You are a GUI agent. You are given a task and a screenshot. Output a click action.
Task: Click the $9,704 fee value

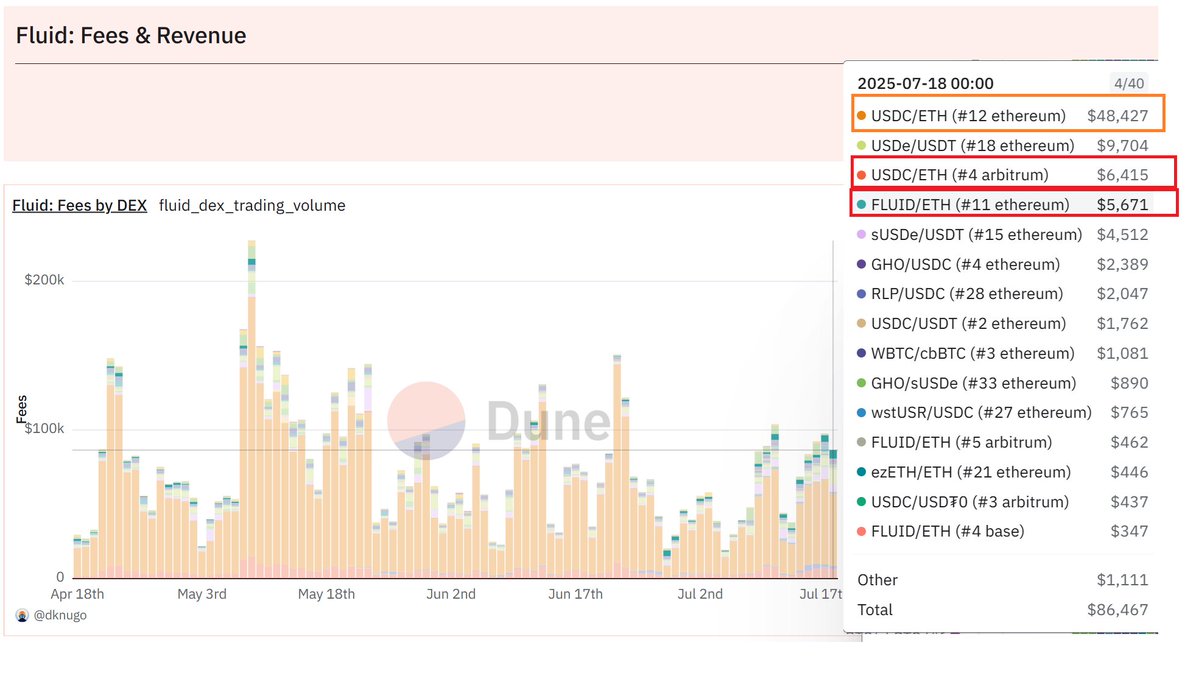tap(1123, 145)
